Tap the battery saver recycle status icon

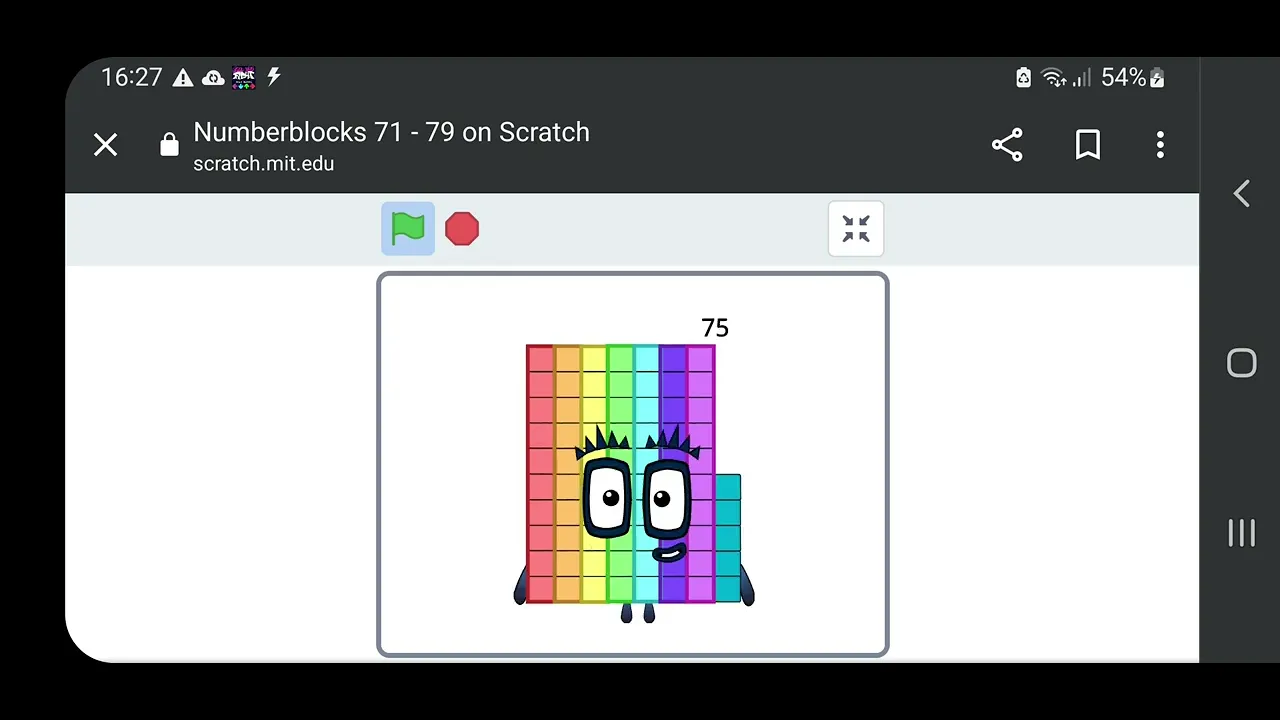(x=1023, y=78)
